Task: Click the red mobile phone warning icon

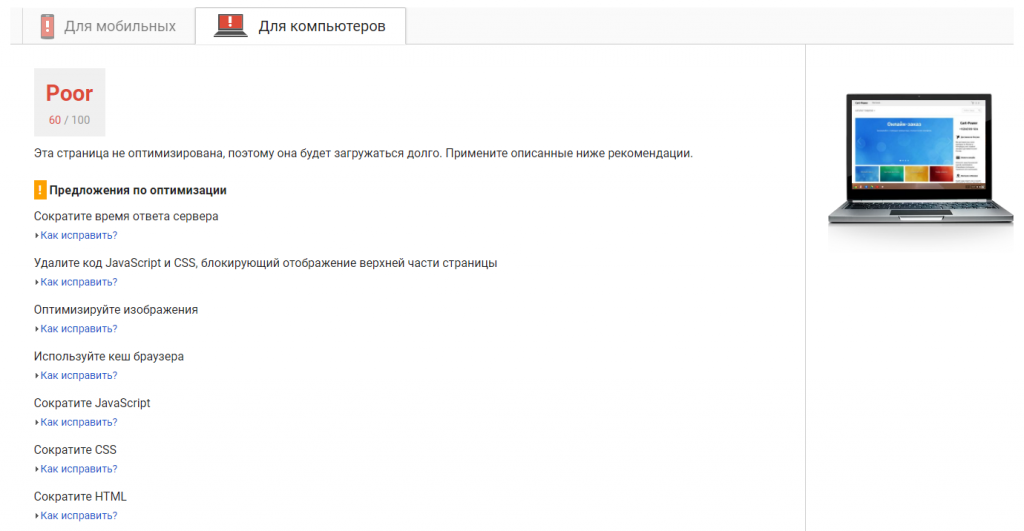Action: click(47, 26)
